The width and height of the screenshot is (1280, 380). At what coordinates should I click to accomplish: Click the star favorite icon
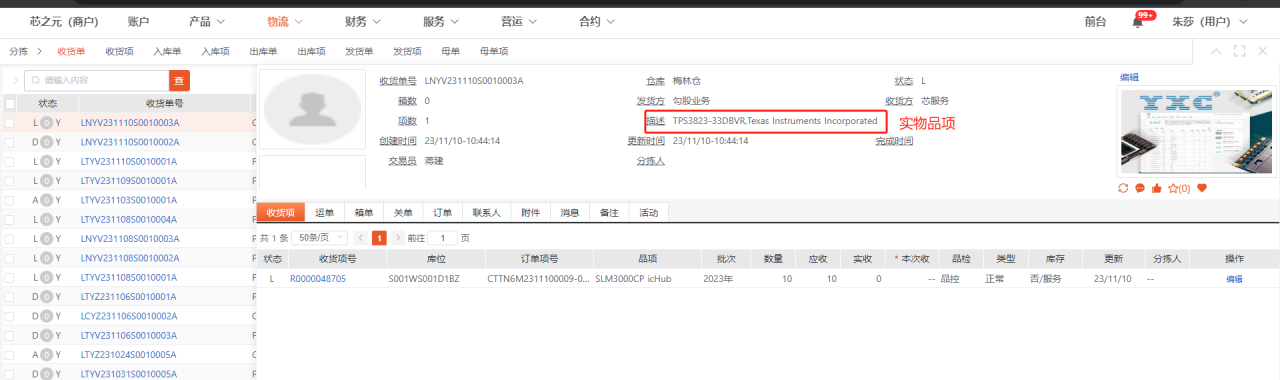[1172, 188]
